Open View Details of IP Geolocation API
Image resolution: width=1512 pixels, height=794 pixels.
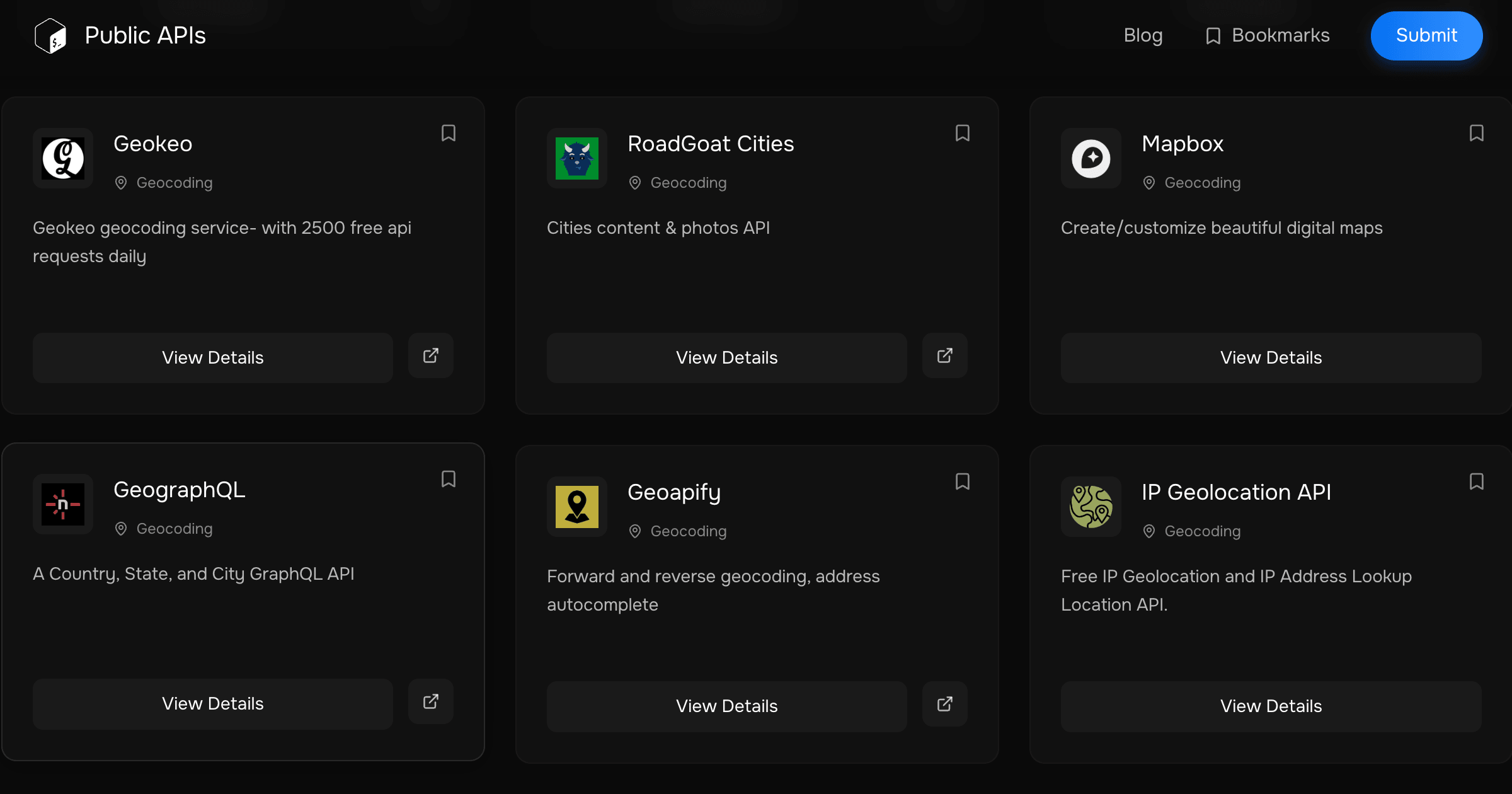coord(1271,706)
